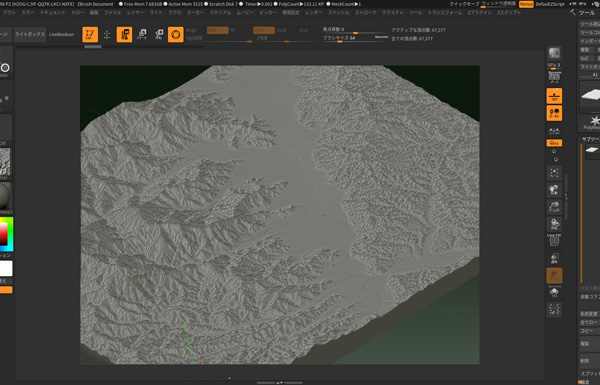The width and height of the screenshot is (600, 385).
Task: Open the Zプラグイン menu
Action: click(x=479, y=13)
